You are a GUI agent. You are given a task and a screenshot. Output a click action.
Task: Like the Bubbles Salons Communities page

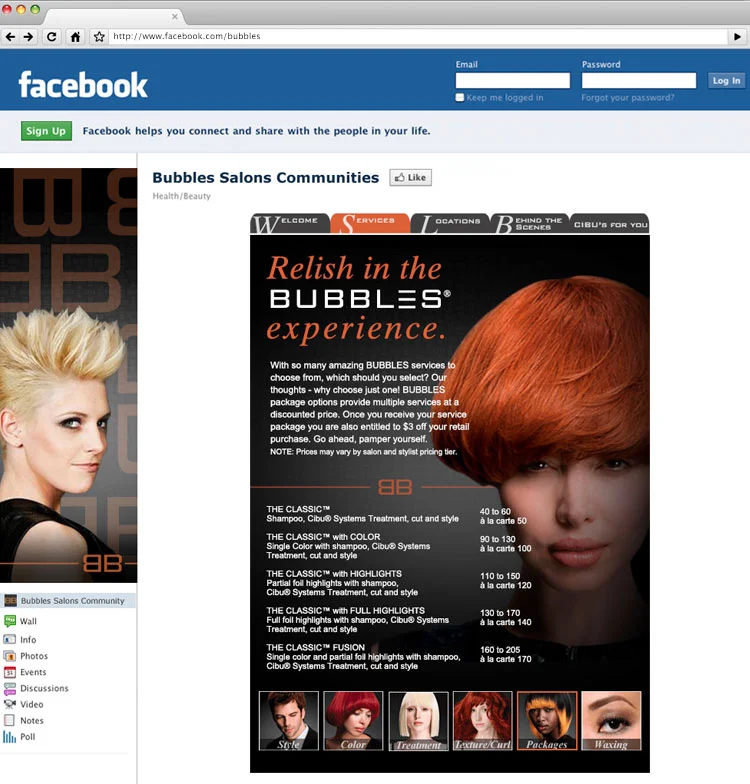(x=410, y=178)
